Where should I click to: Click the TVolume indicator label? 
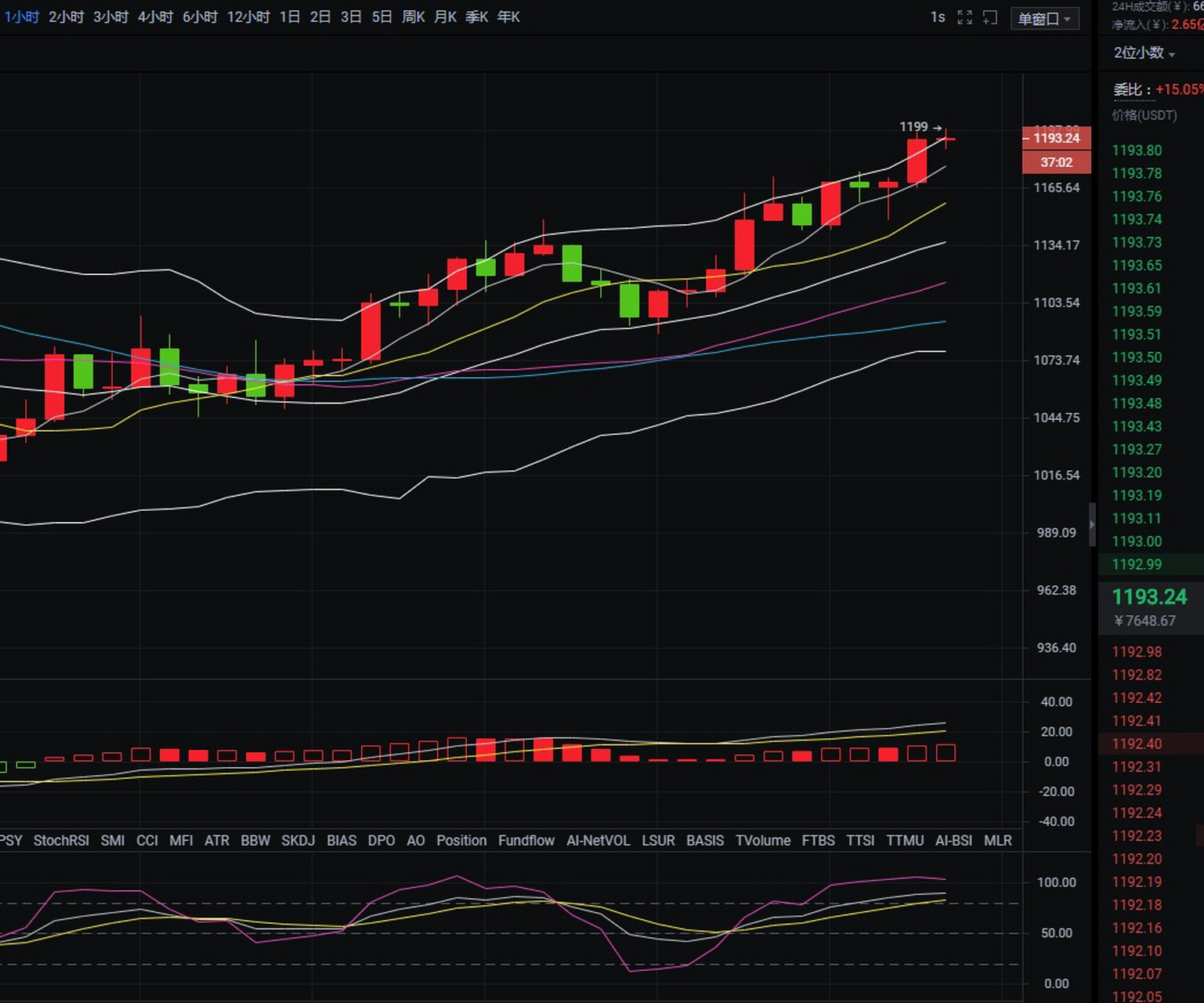(x=762, y=841)
